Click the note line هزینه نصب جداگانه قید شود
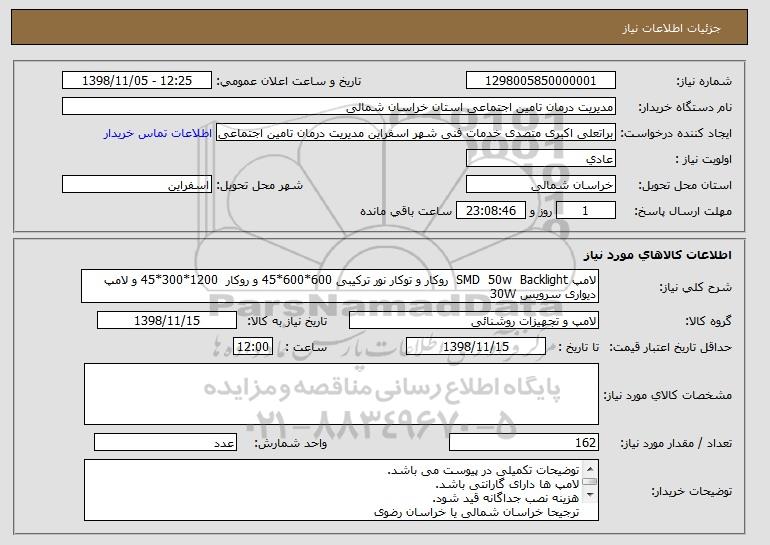The width and height of the screenshot is (770, 545). click(x=506, y=498)
